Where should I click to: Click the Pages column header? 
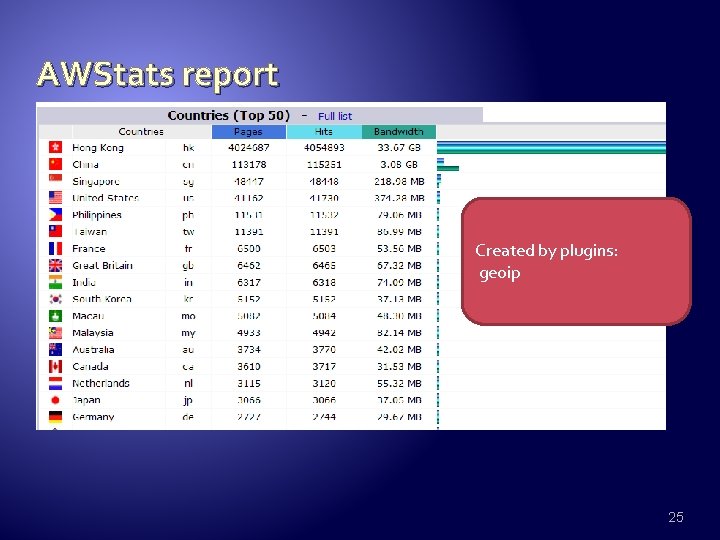tap(248, 132)
